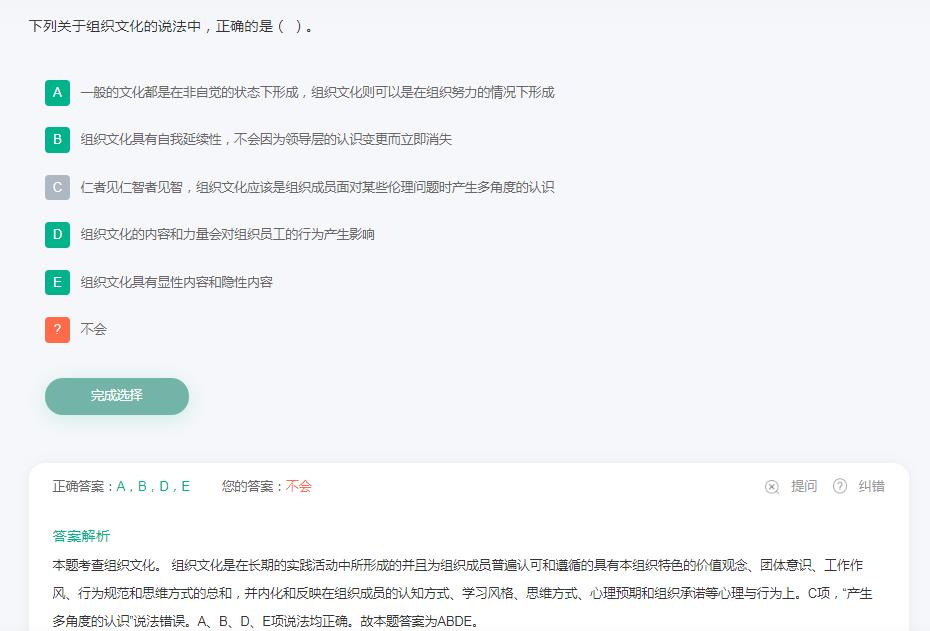The width and height of the screenshot is (930, 631).
Task: Select option A checkbox badge
Action: pyautogui.click(x=58, y=93)
